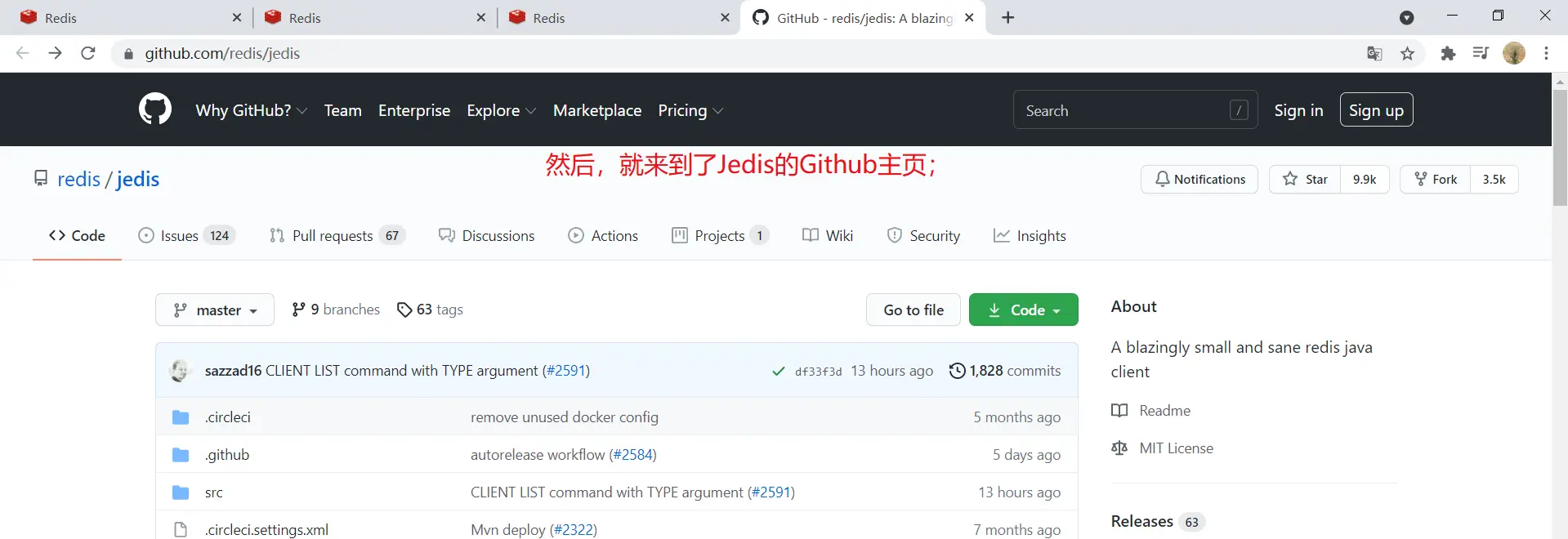Open a new browser tab with the plus icon
The width and height of the screenshot is (1568, 539).
pos(1008,18)
